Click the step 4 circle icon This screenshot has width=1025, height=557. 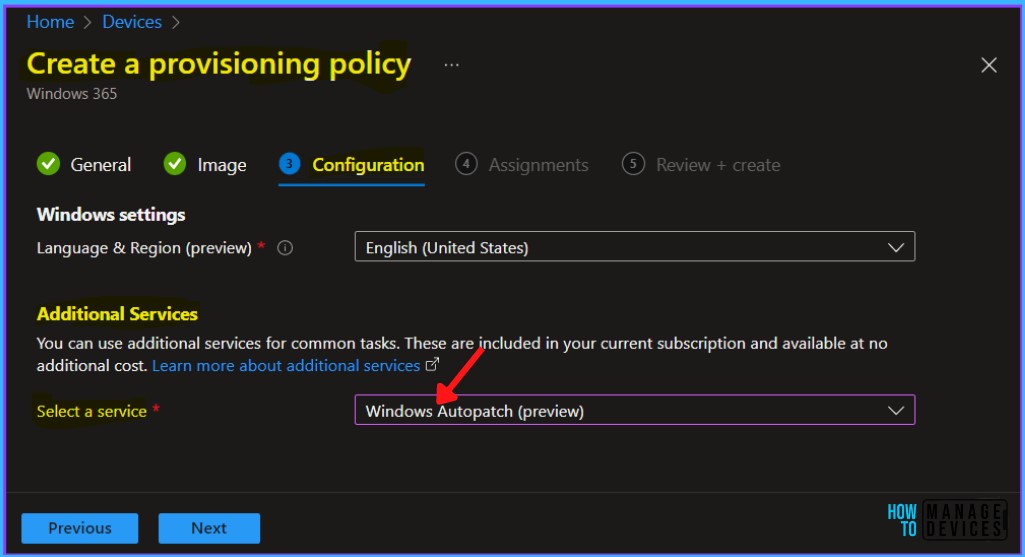pyautogui.click(x=466, y=164)
